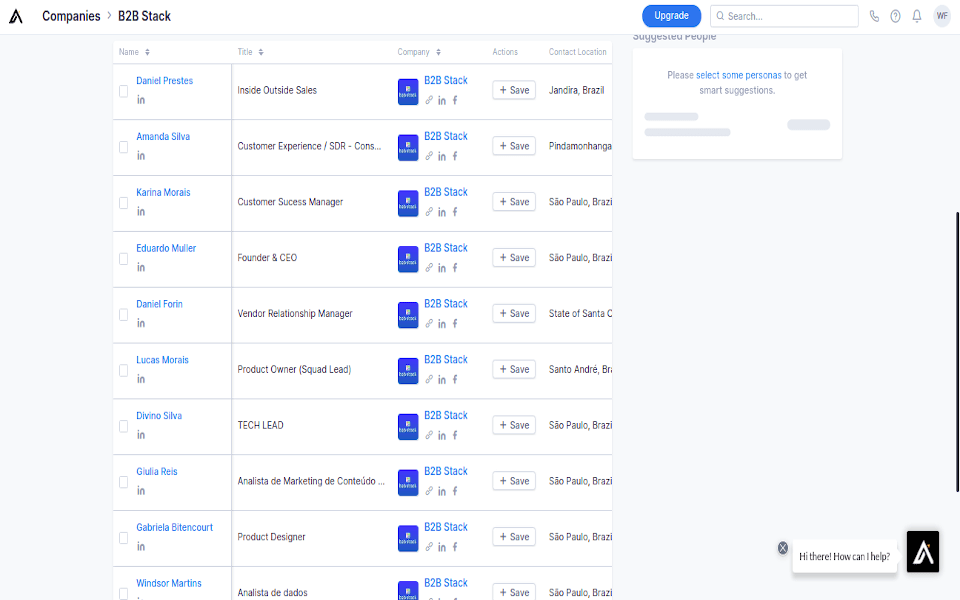This screenshot has height=600, width=960.
Task: Click B2B Stack logo in Divino Silva row
Action: tap(408, 427)
